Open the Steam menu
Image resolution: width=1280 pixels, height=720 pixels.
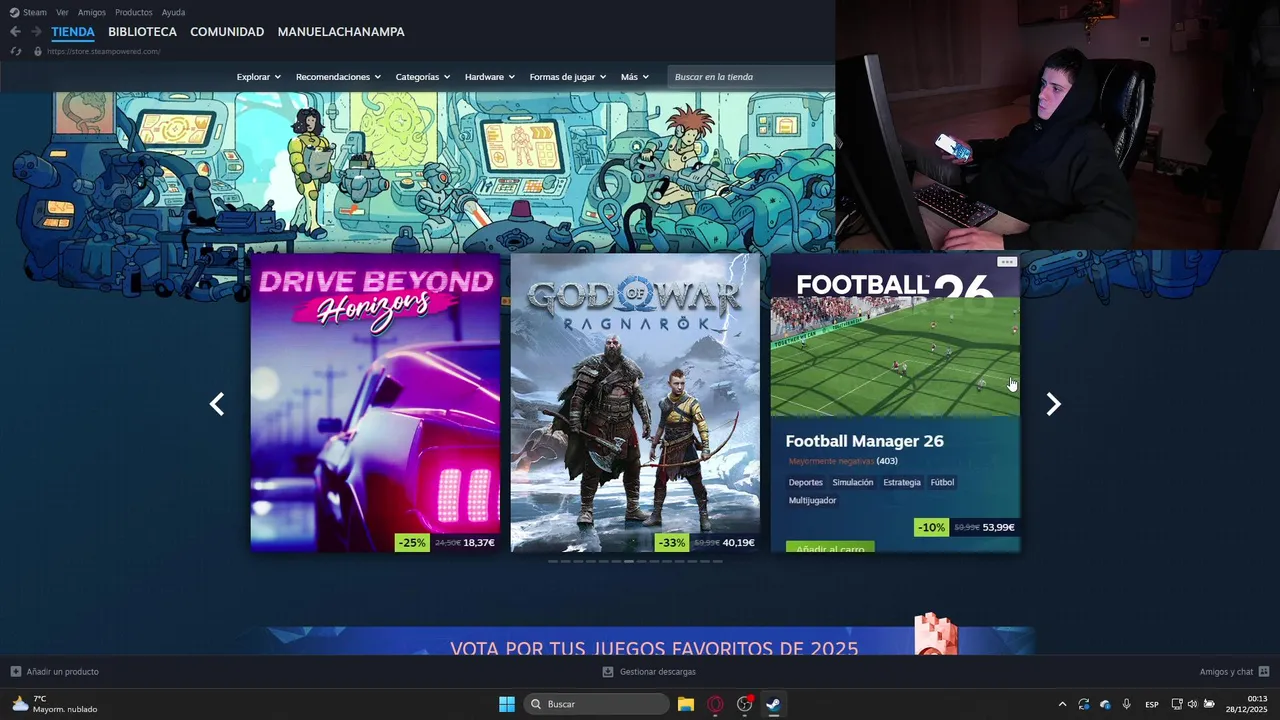coord(28,12)
